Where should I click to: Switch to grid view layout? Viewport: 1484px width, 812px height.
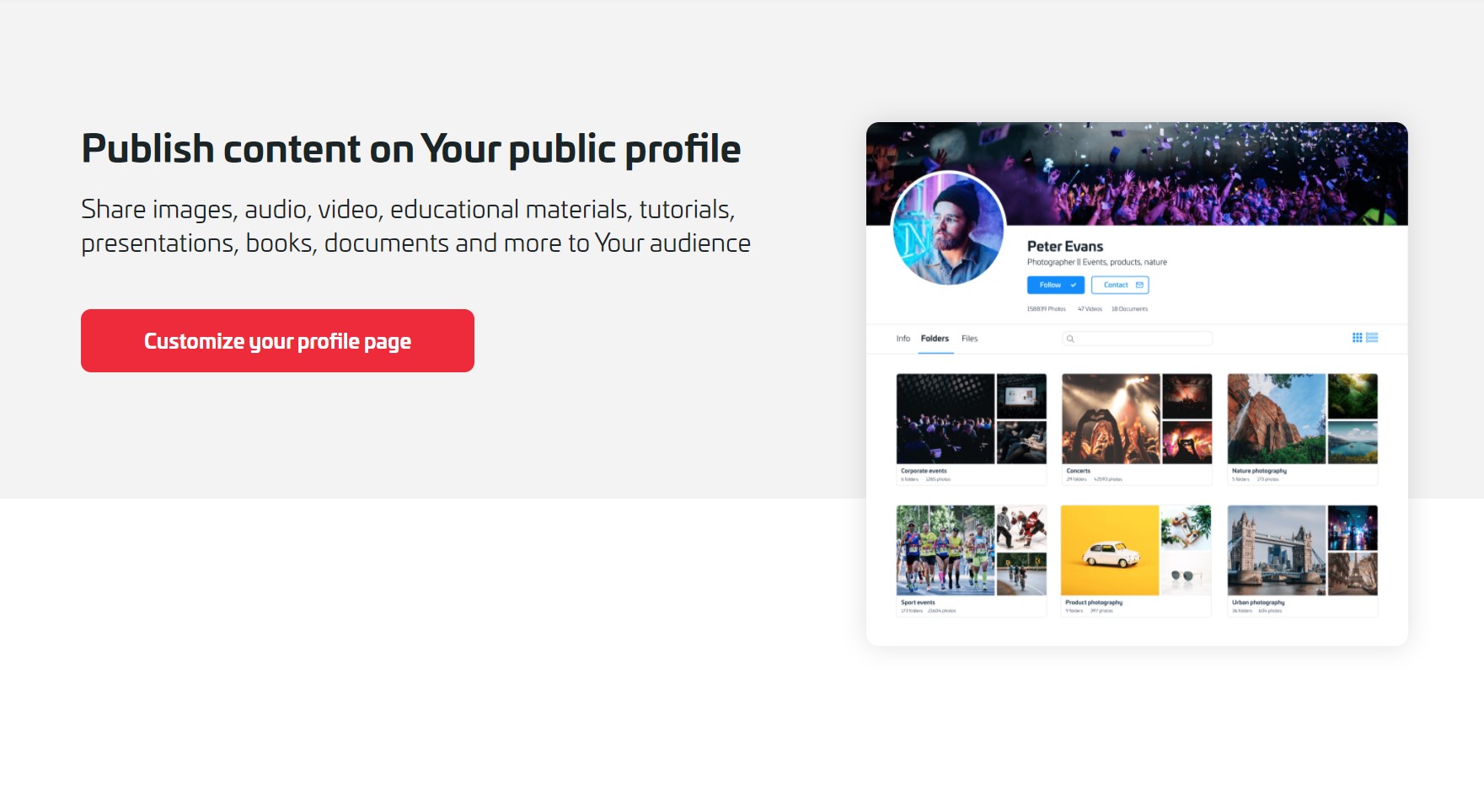pyautogui.click(x=1357, y=338)
